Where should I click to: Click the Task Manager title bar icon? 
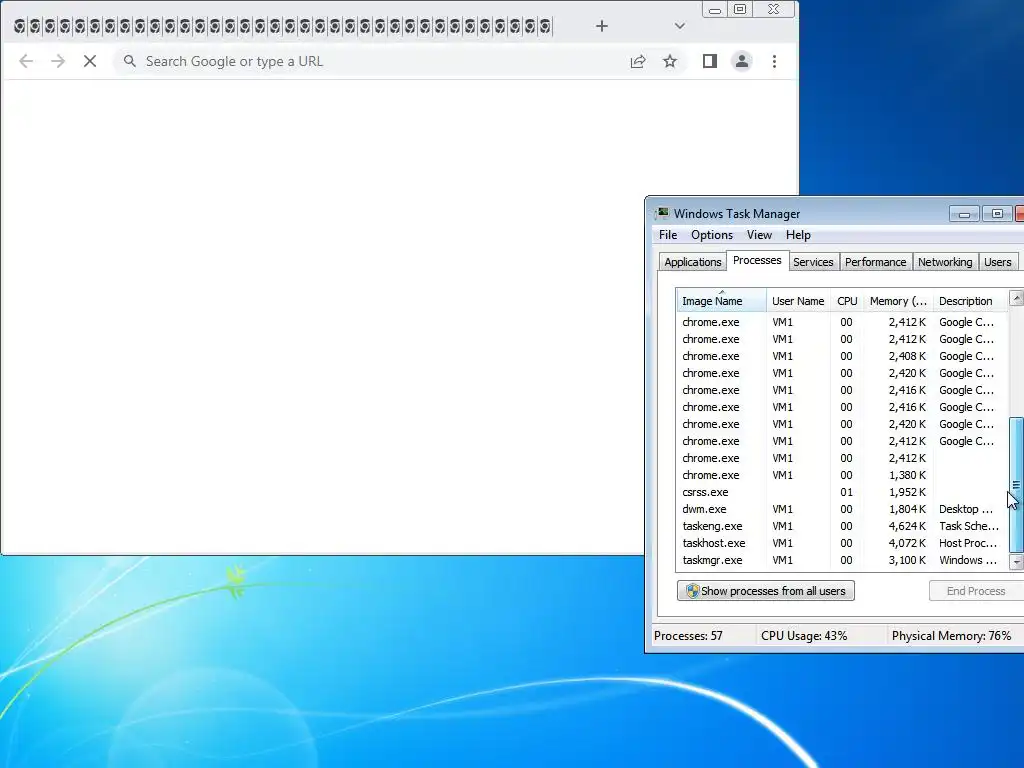(x=663, y=214)
